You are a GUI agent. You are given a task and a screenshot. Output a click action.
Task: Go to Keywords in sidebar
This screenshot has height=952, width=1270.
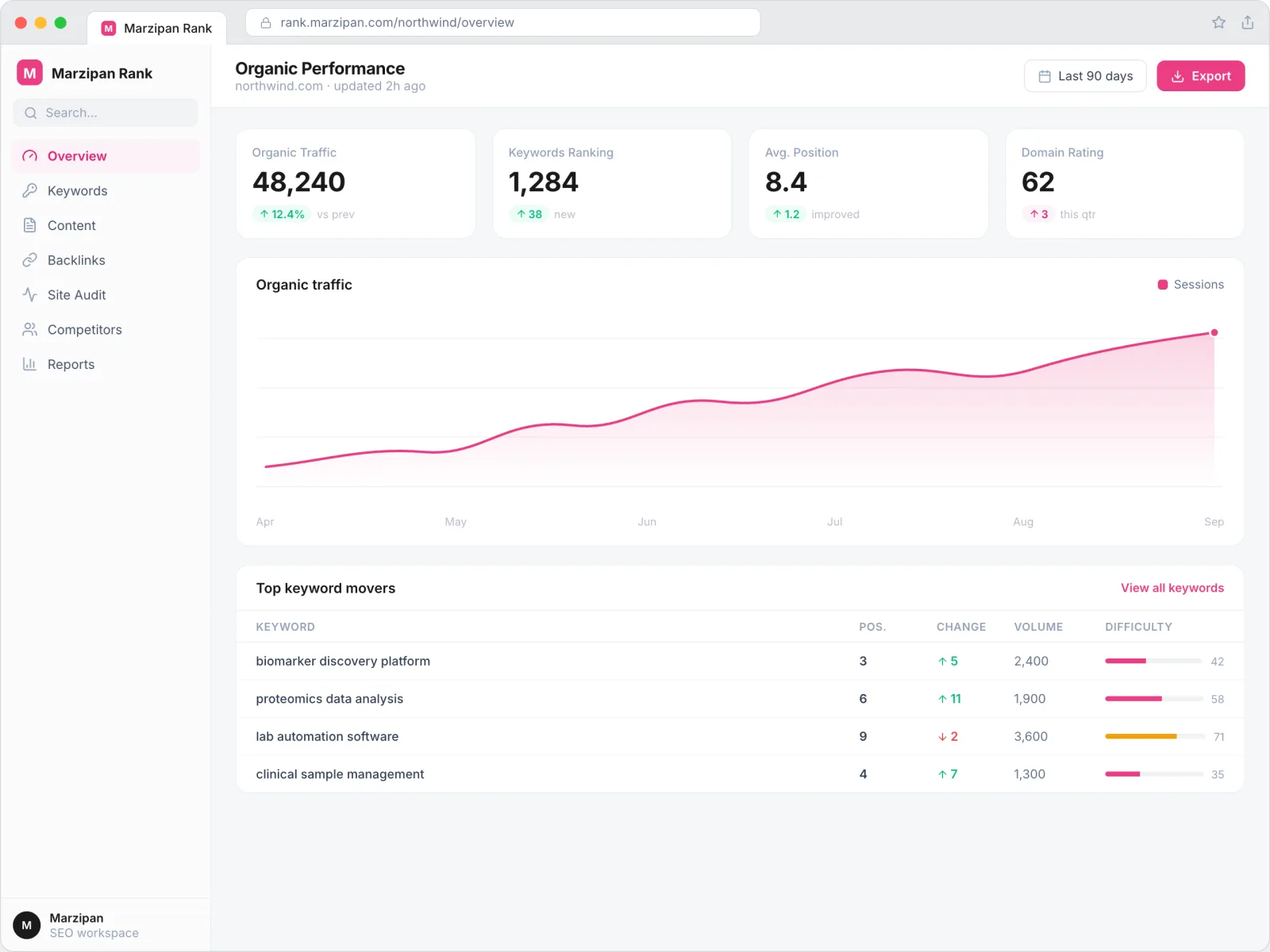point(106,190)
